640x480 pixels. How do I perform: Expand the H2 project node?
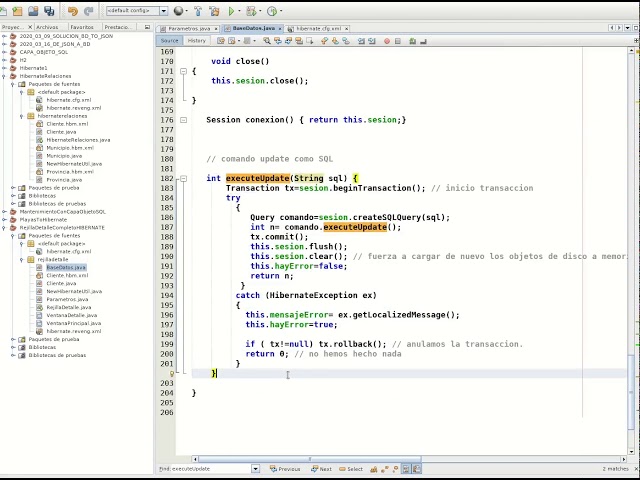(4, 60)
